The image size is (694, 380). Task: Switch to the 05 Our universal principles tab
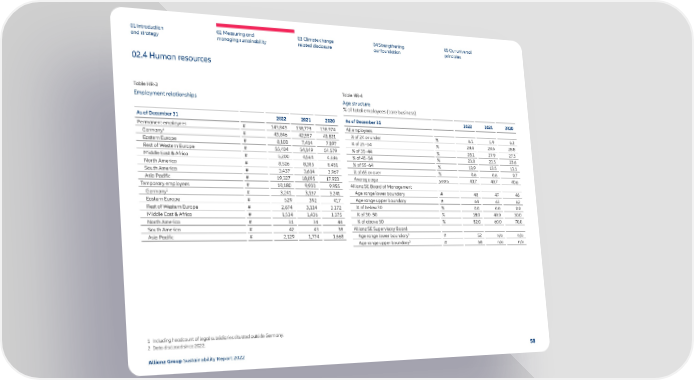click(458, 54)
